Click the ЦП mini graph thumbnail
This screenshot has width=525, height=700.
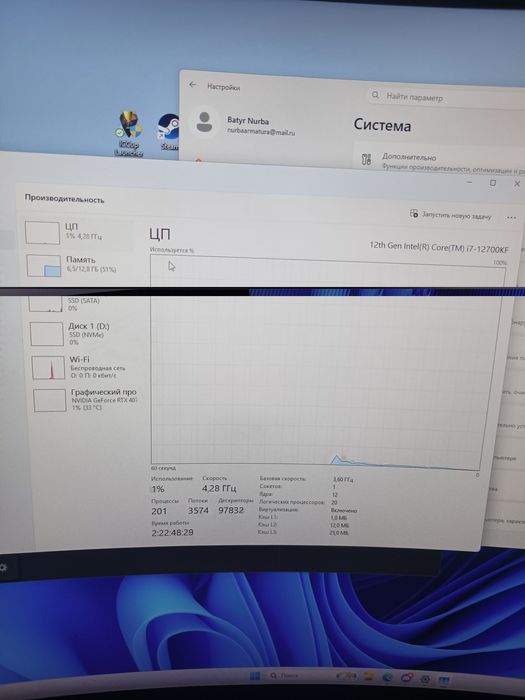pyautogui.click(x=42, y=233)
